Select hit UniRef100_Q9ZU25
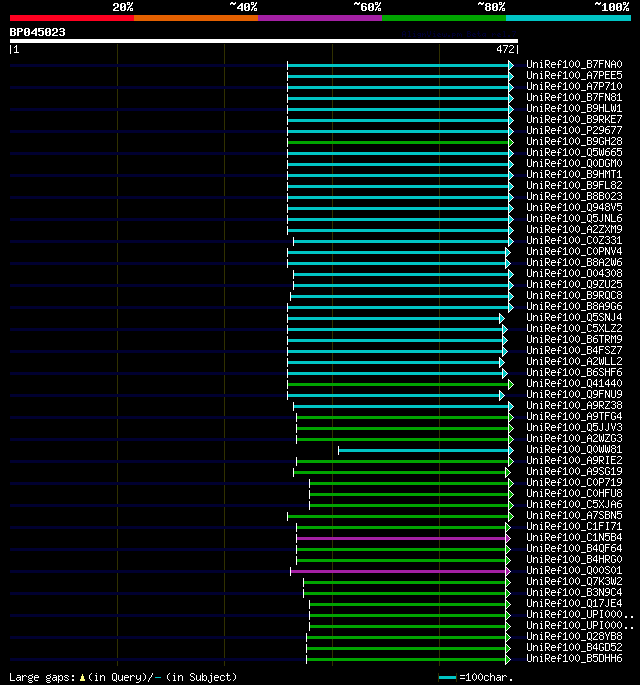The width and height of the screenshot is (640, 685). click(x=574, y=284)
